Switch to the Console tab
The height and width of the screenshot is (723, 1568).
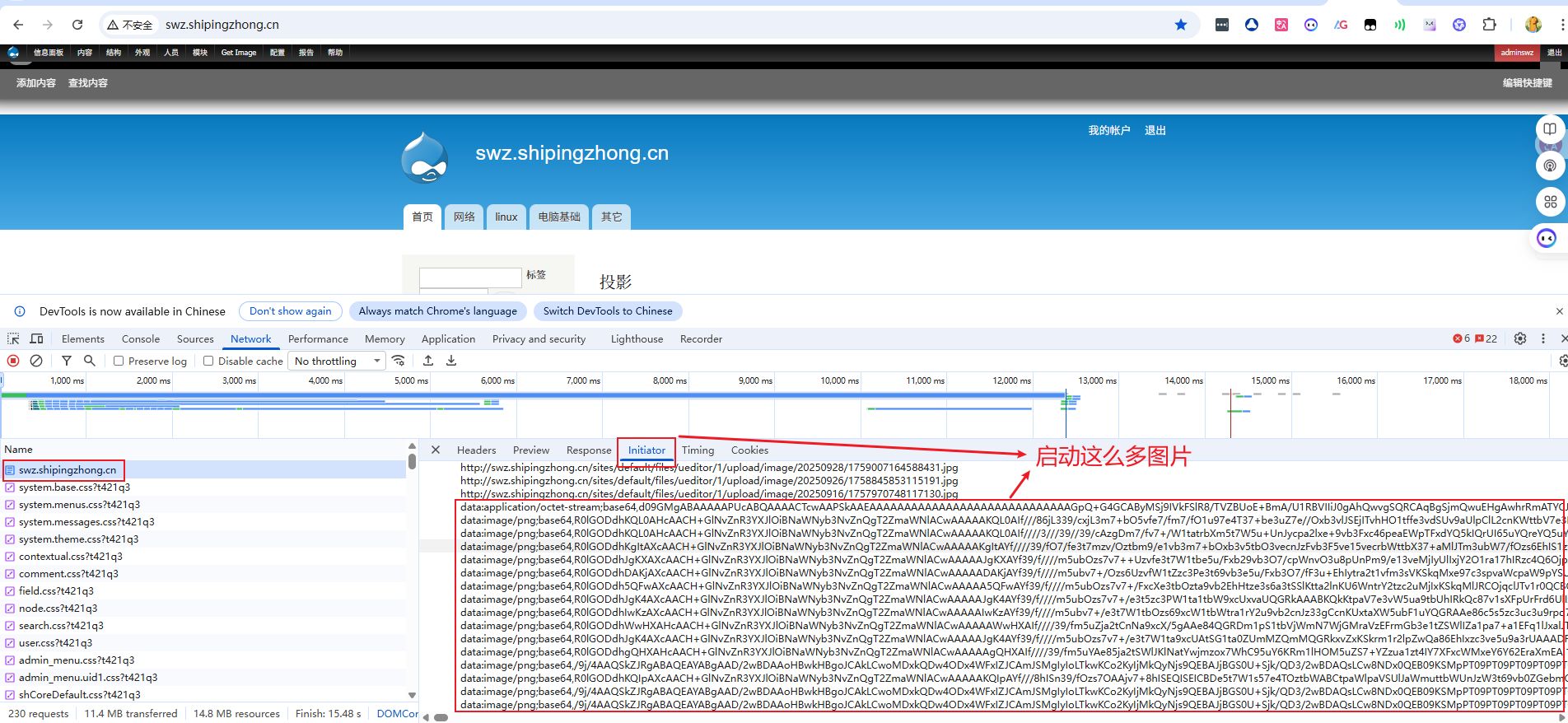point(141,338)
